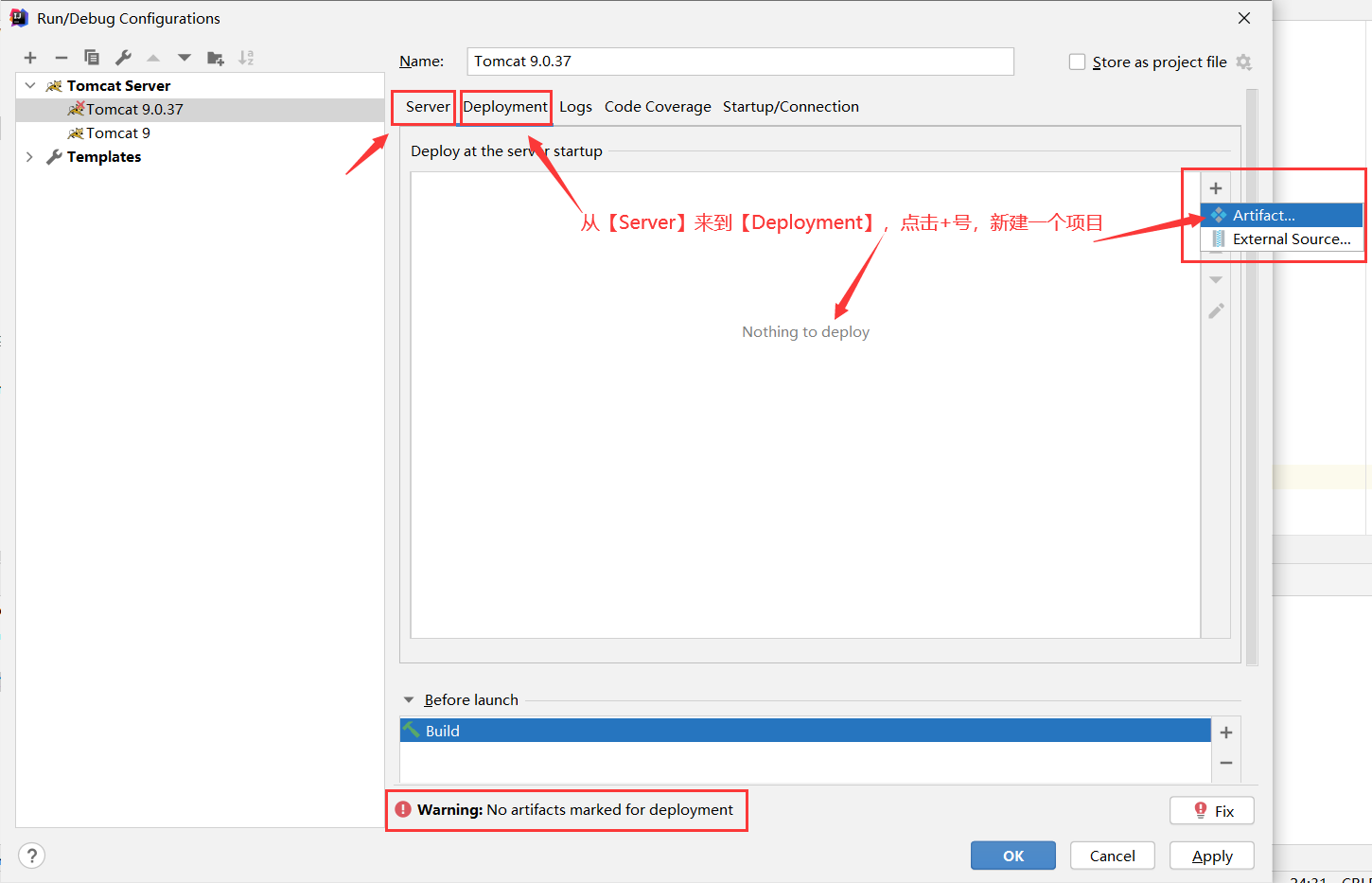Select Templates tree item
The height and width of the screenshot is (883, 1372).
click(x=200, y=157)
